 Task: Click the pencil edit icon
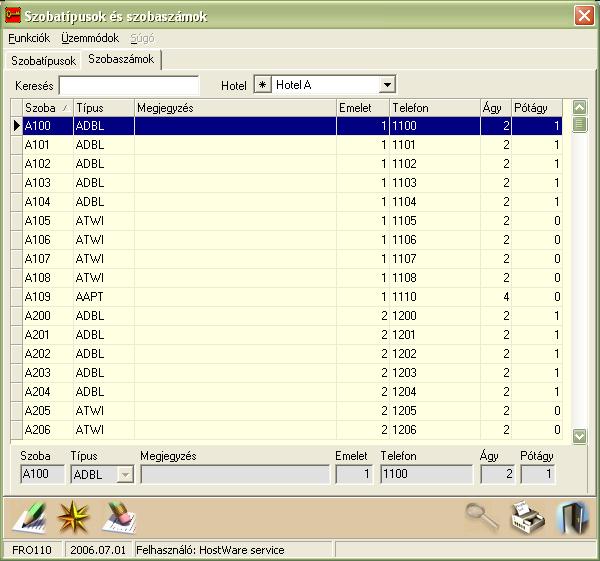coord(30,518)
